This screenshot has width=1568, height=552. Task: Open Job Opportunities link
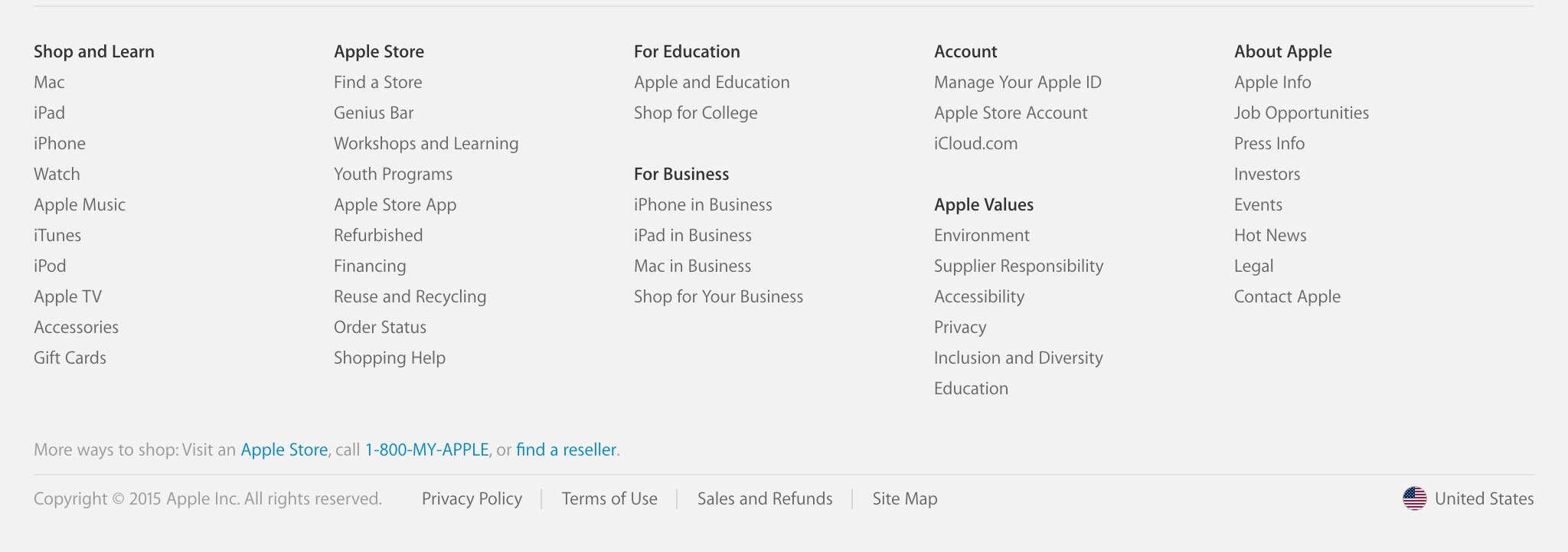point(1302,113)
